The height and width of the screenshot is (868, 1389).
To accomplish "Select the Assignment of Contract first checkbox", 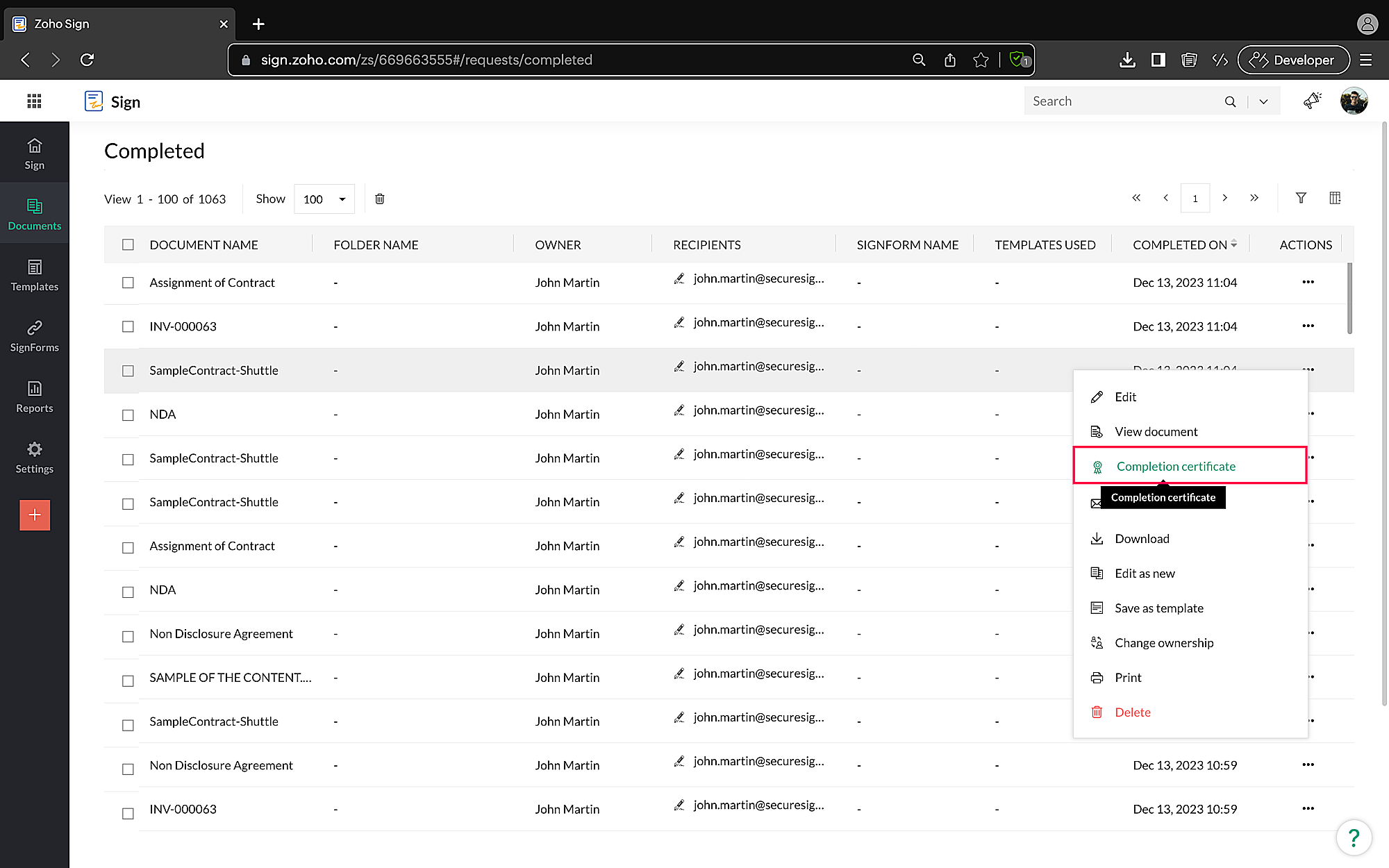I will pos(128,283).
